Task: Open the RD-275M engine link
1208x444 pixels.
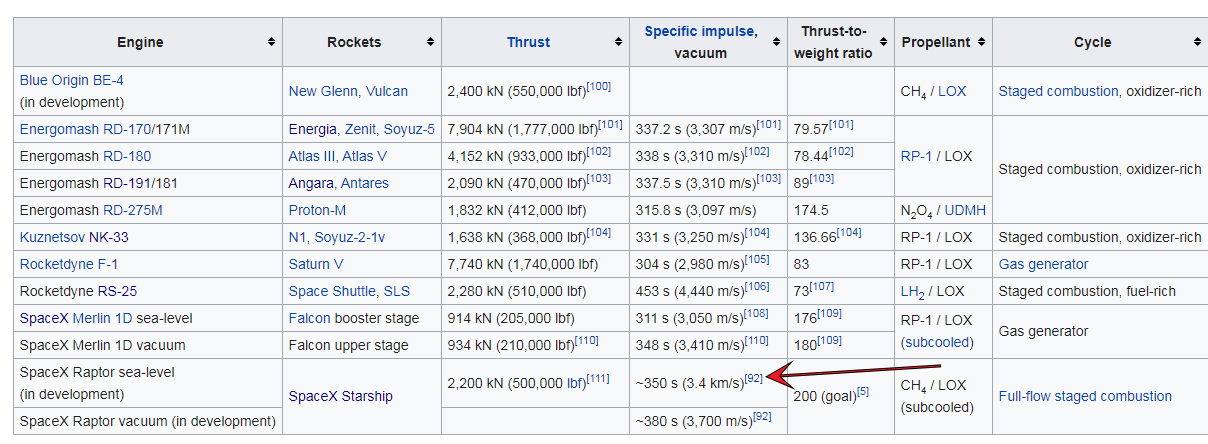Action: point(132,210)
